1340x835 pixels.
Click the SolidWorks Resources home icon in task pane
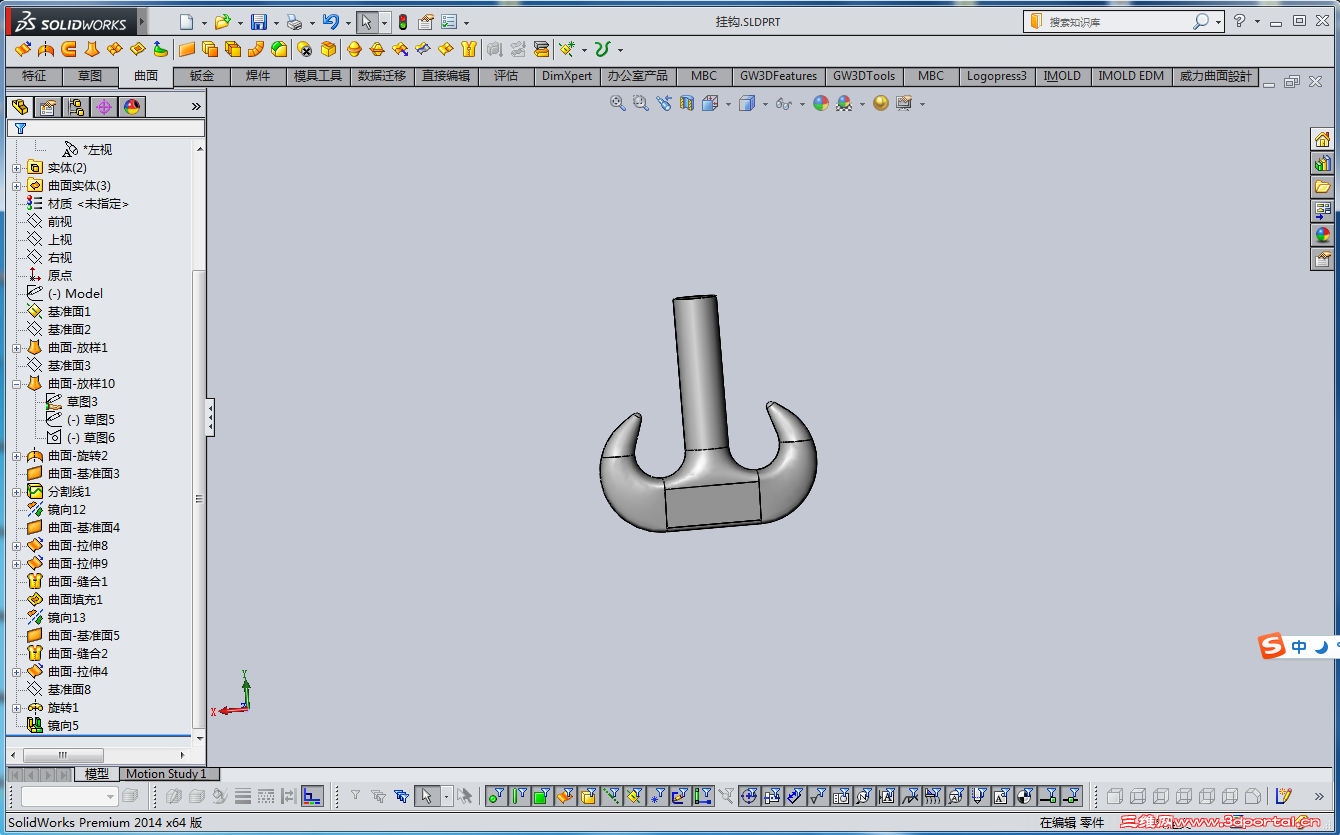[x=1323, y=139]
